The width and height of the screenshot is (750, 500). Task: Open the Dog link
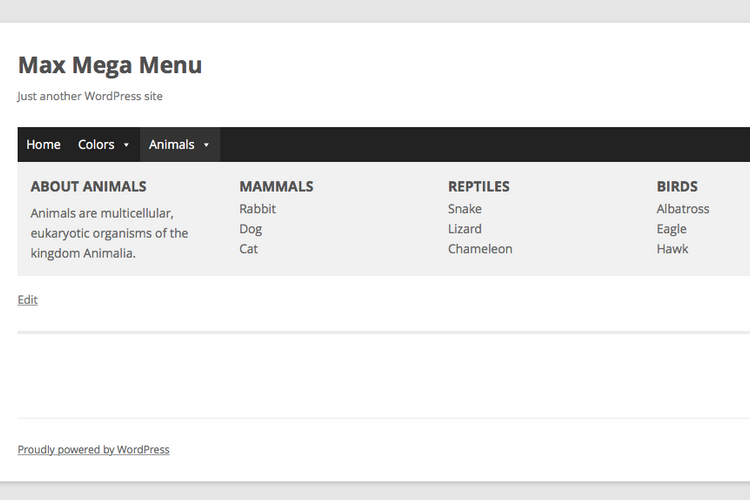pos(250,229)
